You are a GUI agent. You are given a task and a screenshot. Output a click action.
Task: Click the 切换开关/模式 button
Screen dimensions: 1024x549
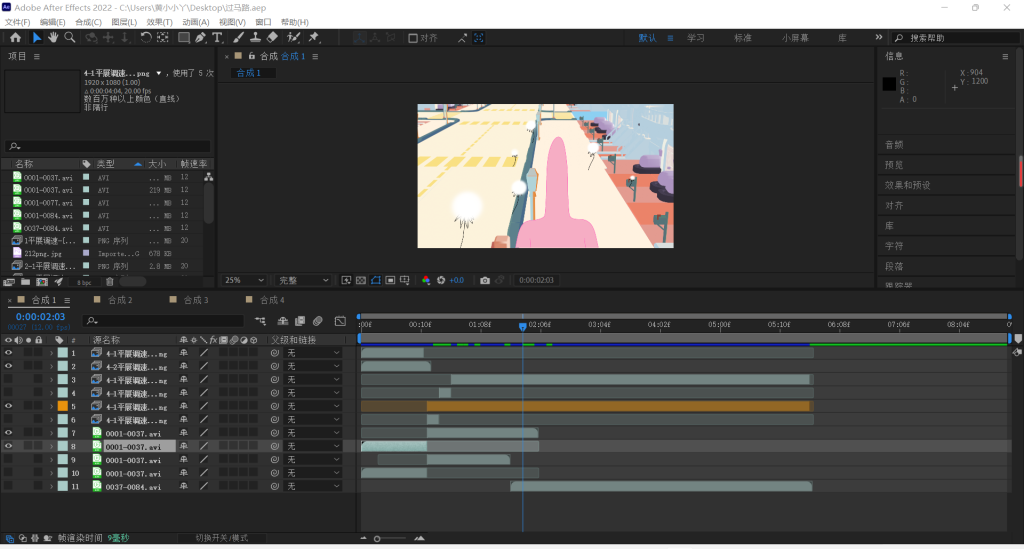221,538
